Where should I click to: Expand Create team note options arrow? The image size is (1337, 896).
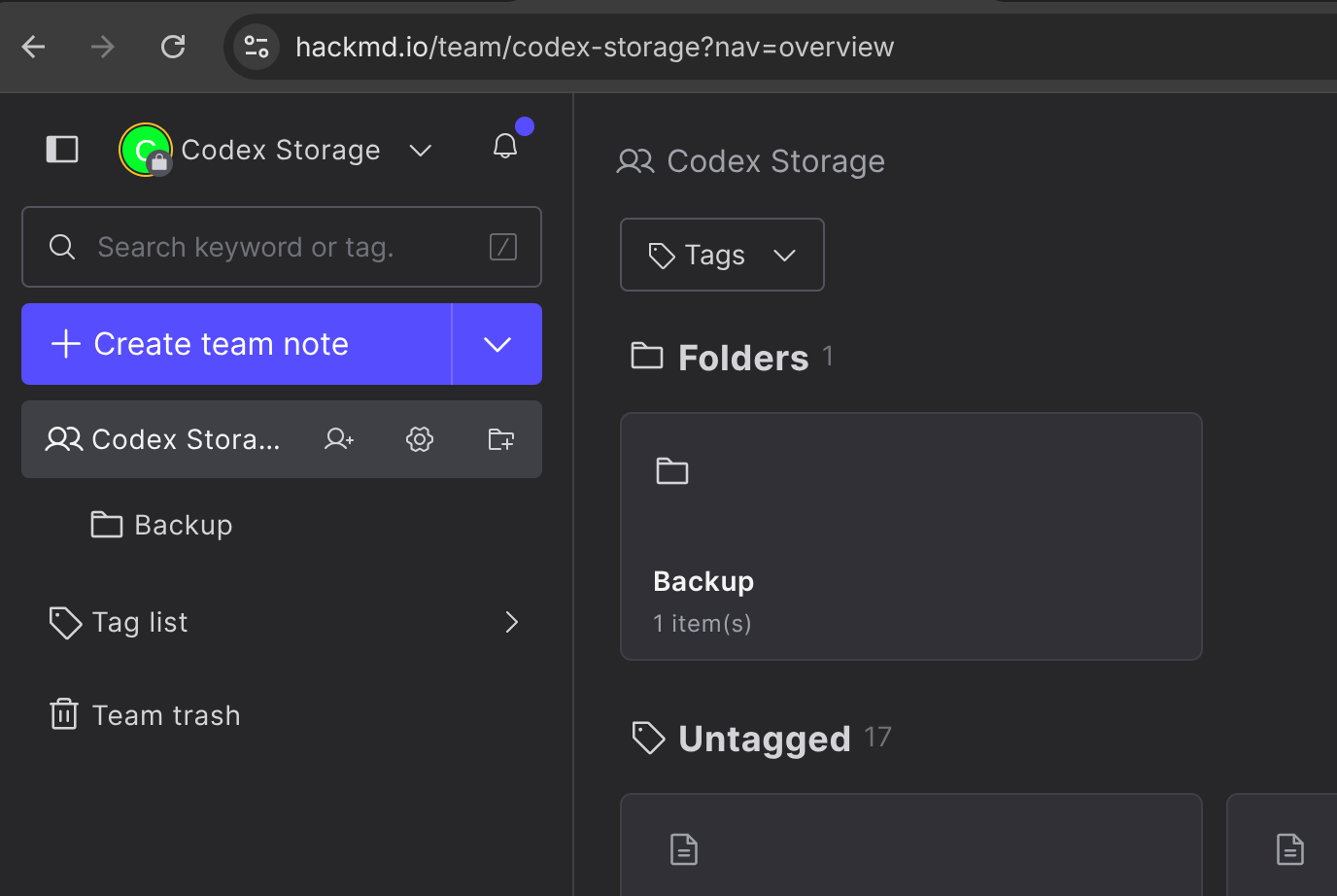click(497, 344)
